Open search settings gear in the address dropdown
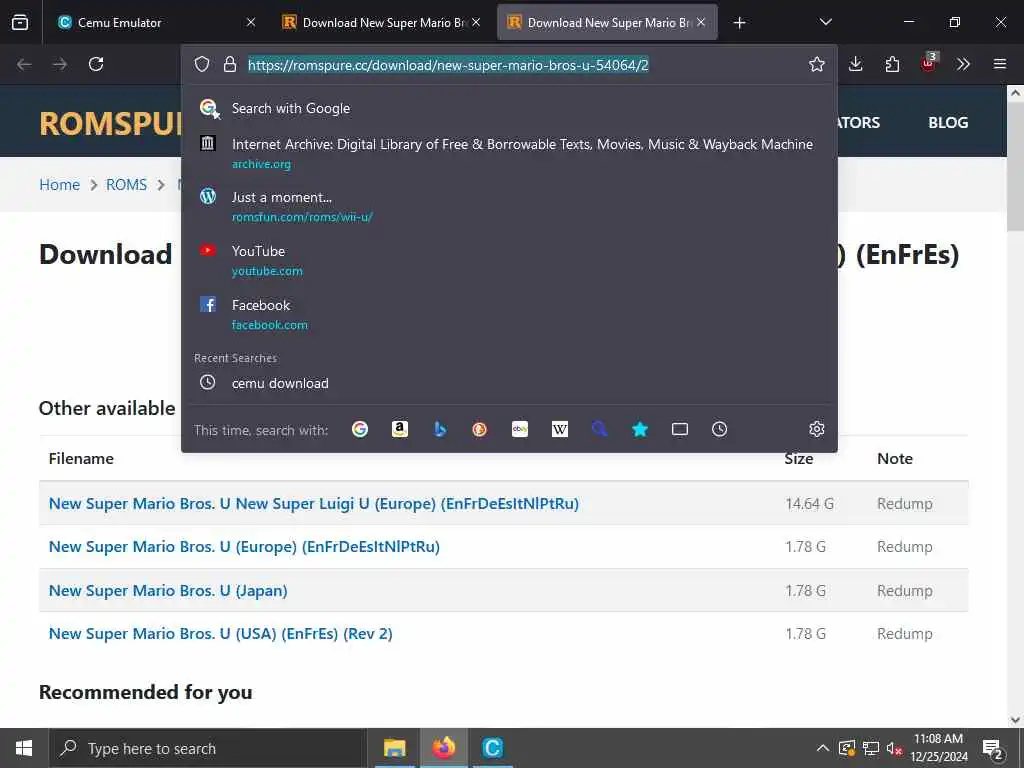The width and height of the screenshot is (1024, 768). [x=816, y=429]
